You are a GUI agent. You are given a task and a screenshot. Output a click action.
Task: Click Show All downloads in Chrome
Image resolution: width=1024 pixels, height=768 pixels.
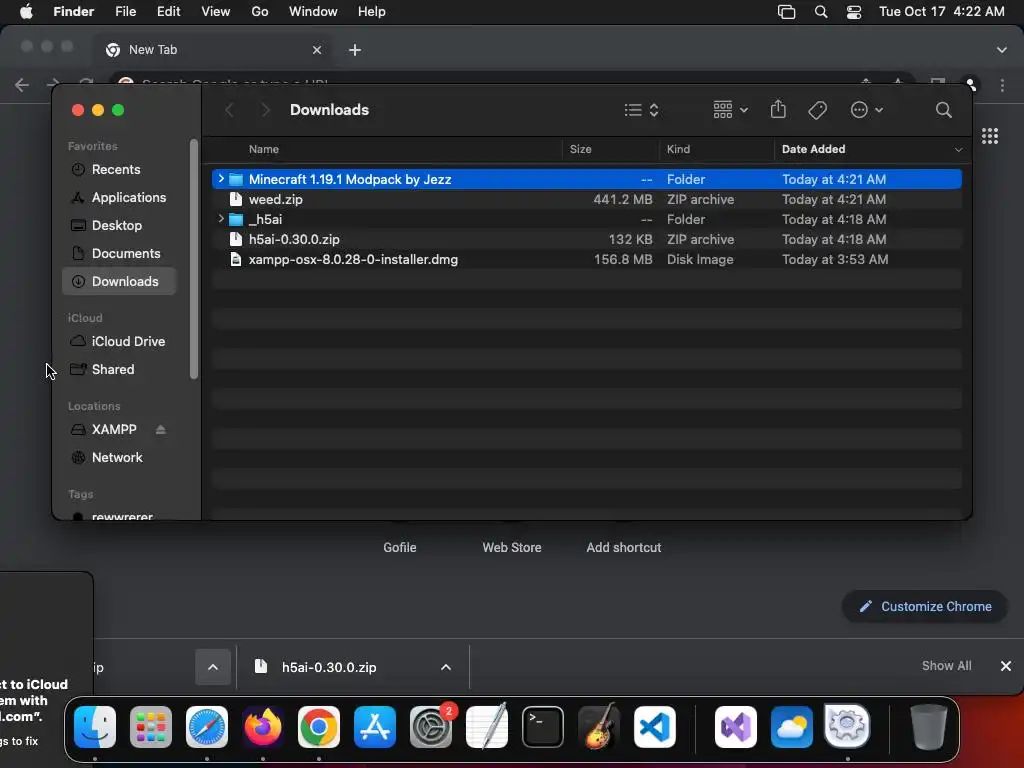[x=946, y=665]
